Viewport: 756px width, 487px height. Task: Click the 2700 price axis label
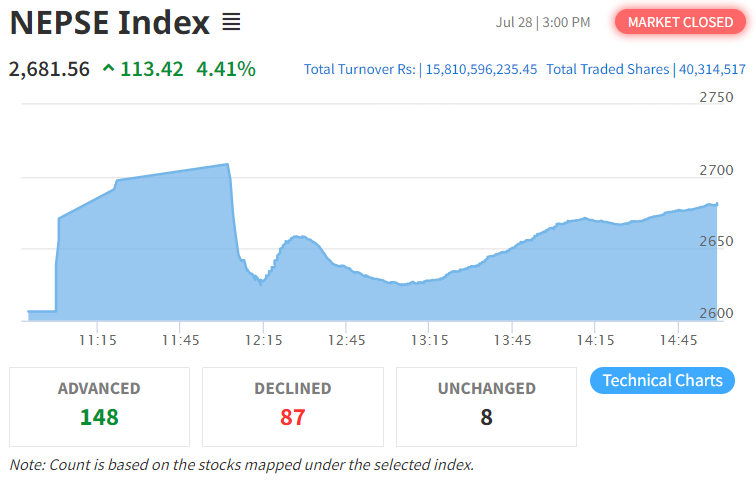coord(716,170)
